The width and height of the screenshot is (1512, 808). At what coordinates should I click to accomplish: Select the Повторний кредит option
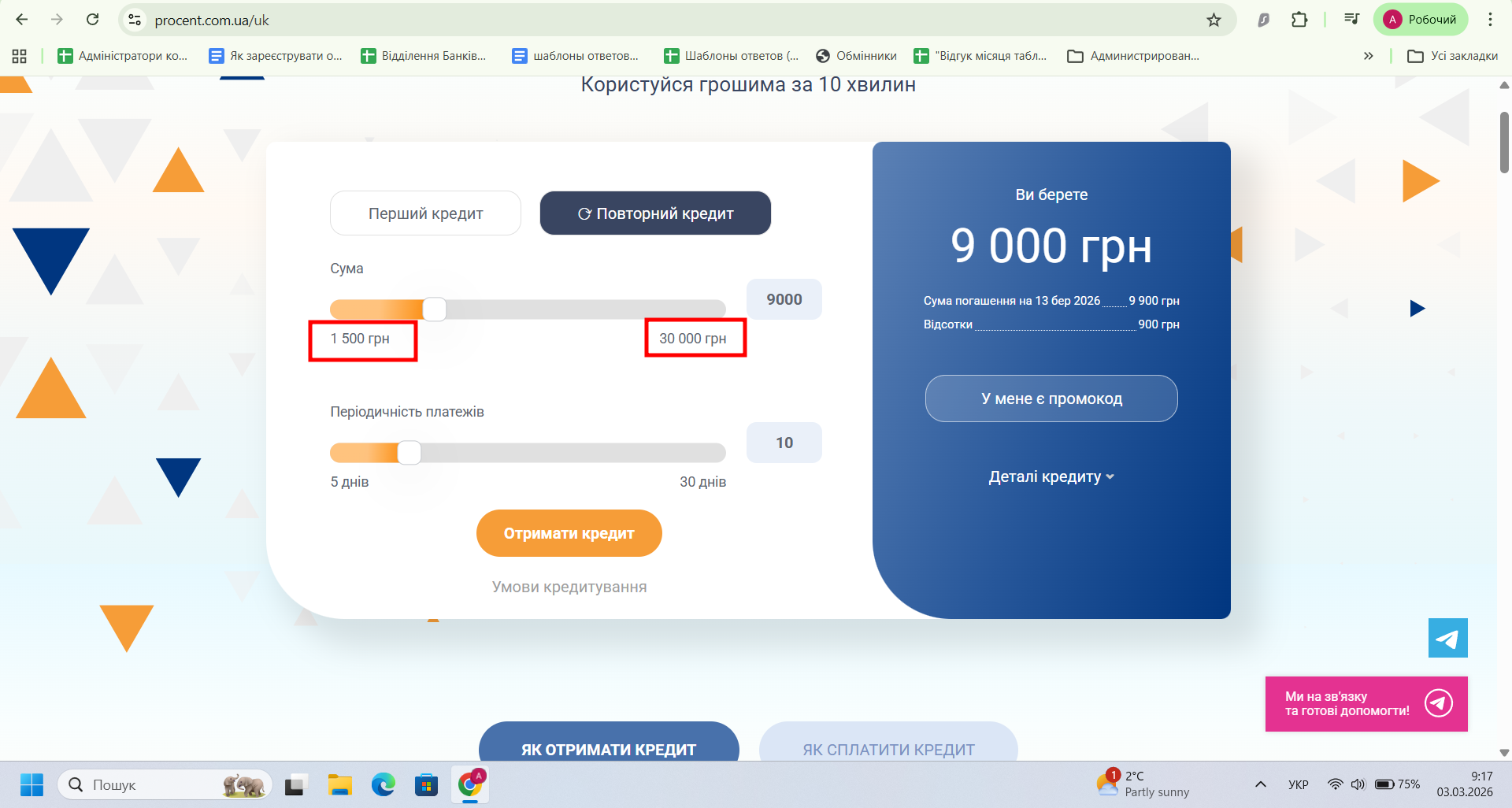[655, 213]
